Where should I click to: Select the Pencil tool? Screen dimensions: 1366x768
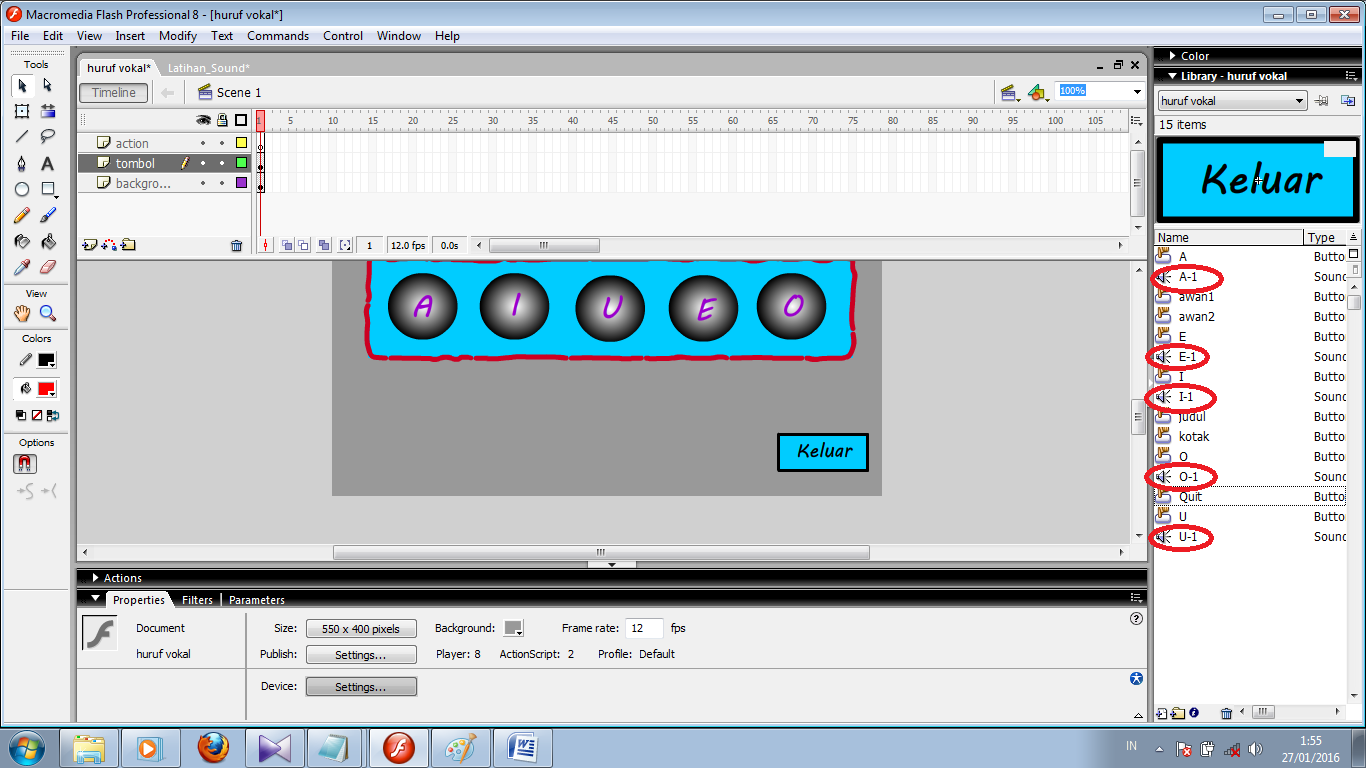tap(22, 215)
